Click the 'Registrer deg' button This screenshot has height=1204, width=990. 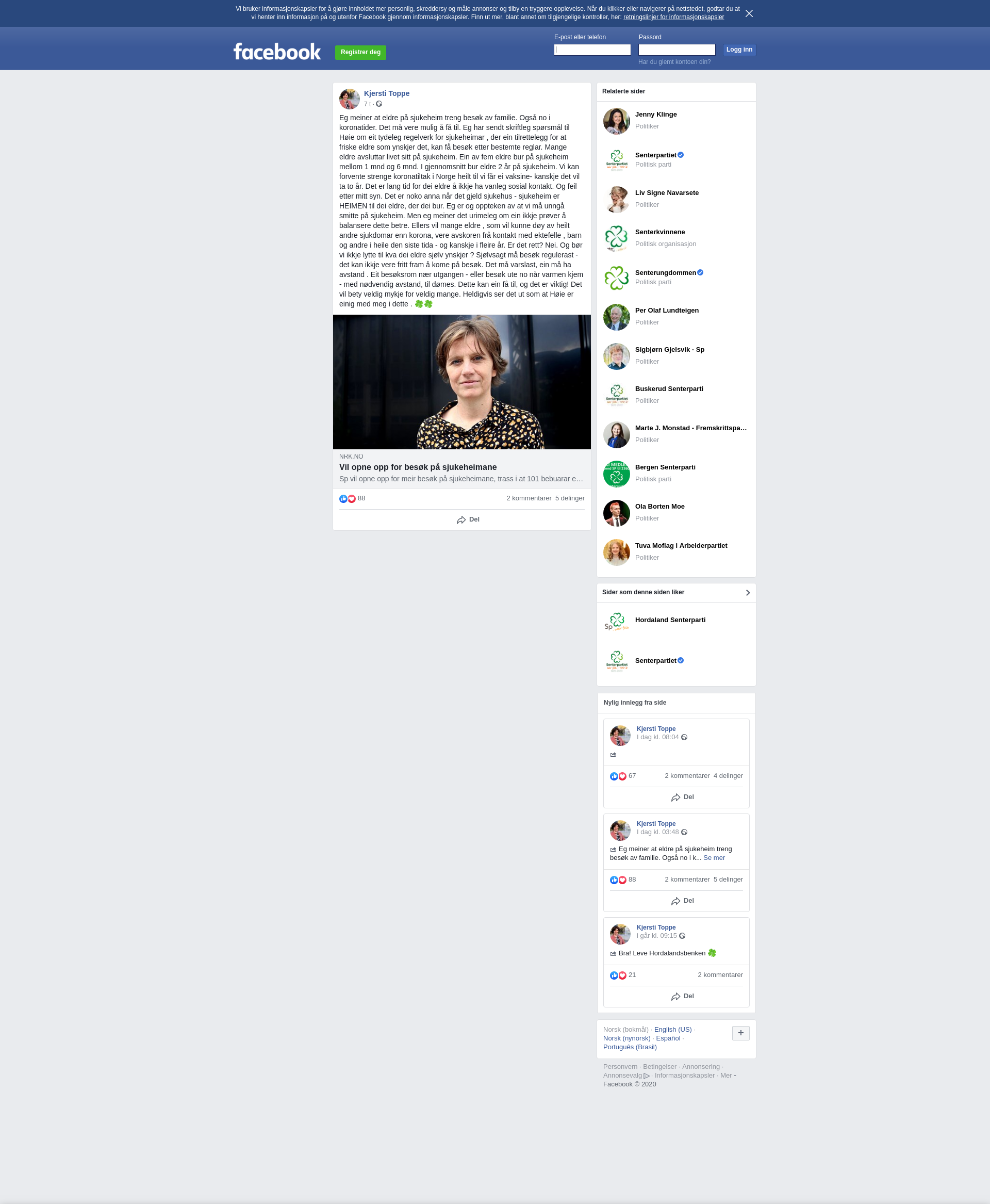(360, 53)
